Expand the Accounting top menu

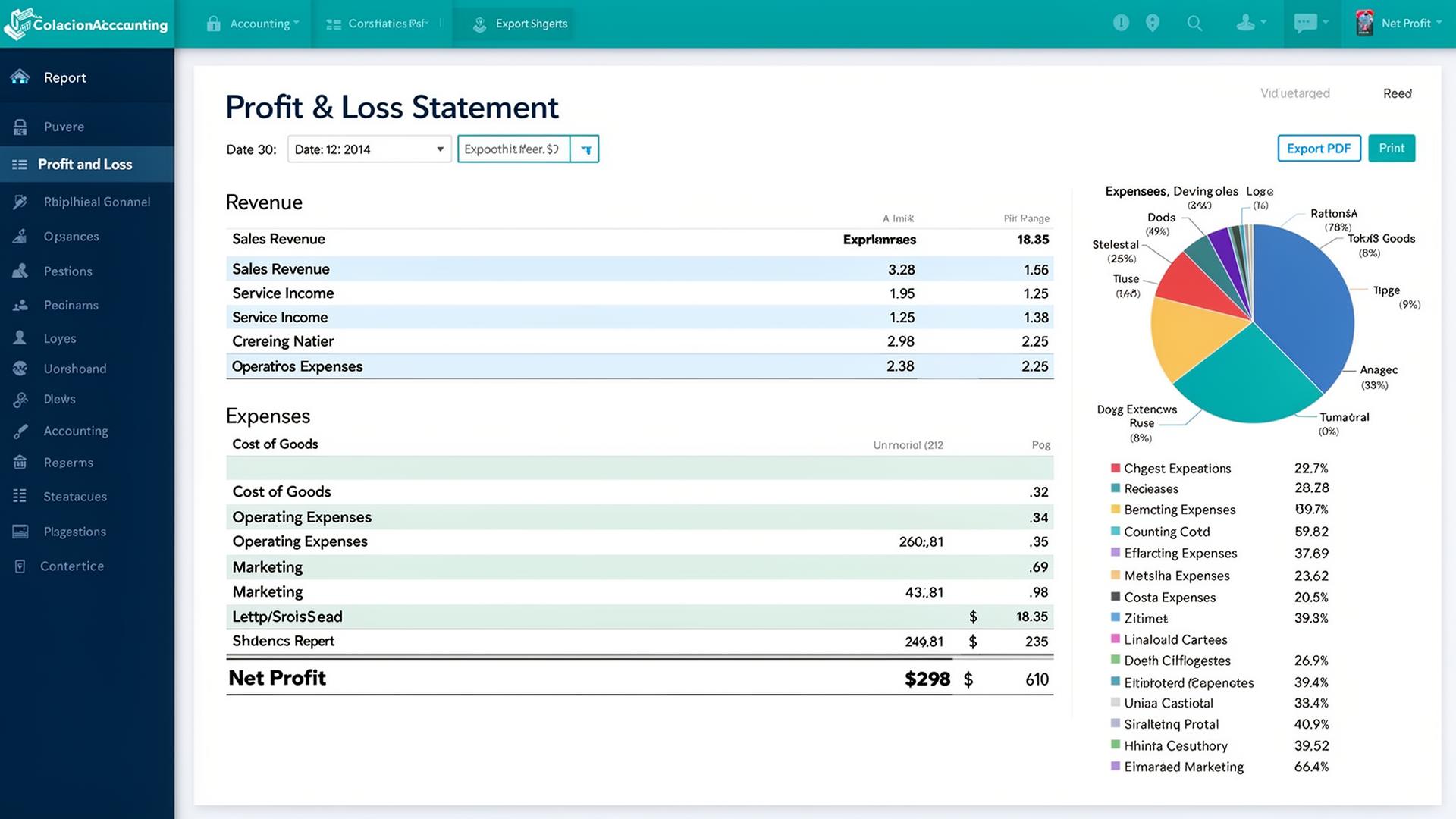264,24
